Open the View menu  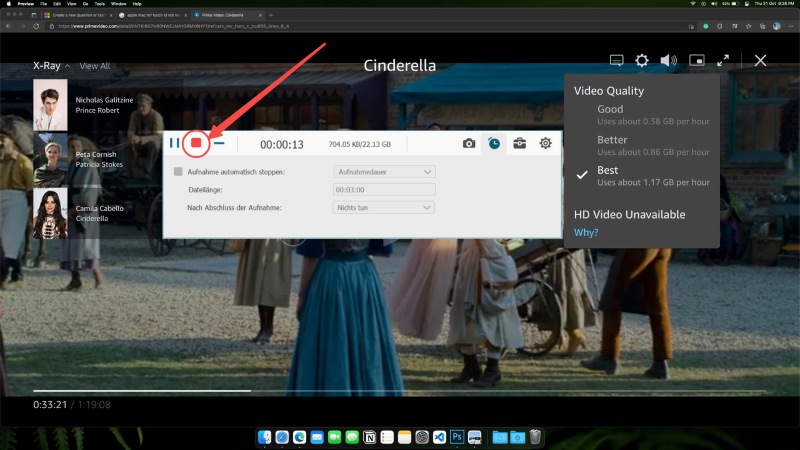tap(71, 4)
